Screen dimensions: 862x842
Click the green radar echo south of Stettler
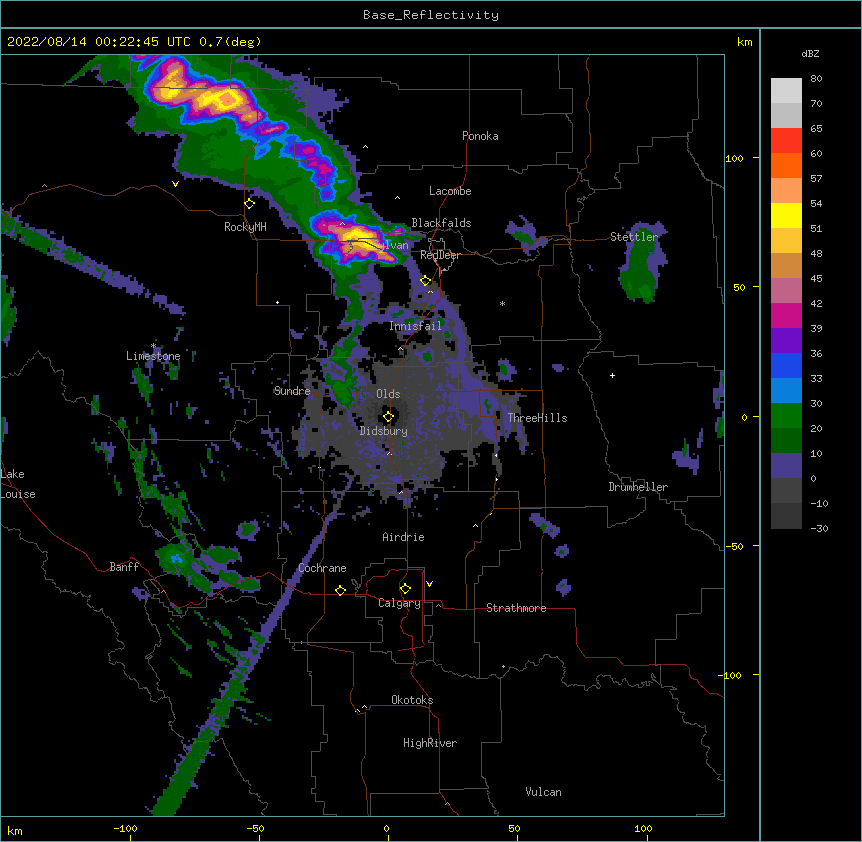point(640,269)
